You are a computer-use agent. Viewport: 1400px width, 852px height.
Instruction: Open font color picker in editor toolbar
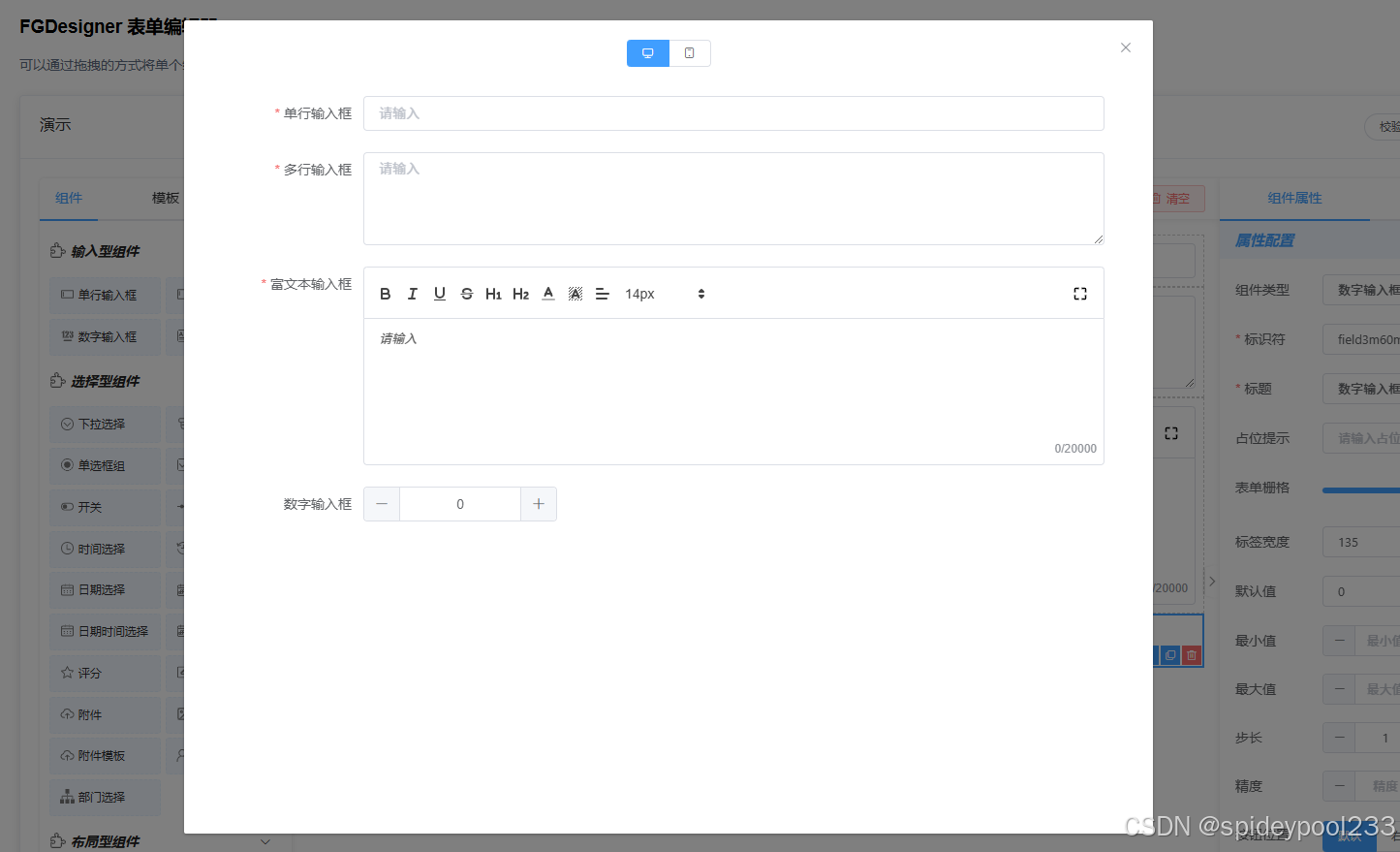point(548,294)
